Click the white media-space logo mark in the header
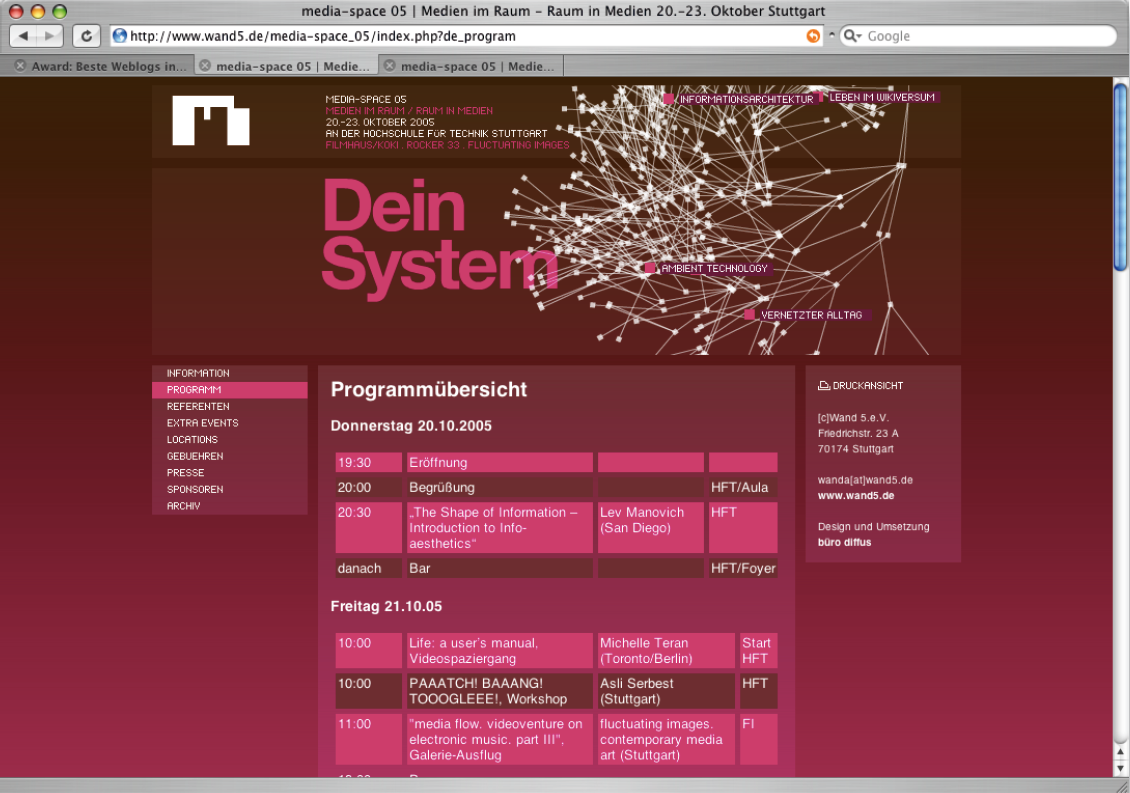1130x793 pixels. coord(210,120)
